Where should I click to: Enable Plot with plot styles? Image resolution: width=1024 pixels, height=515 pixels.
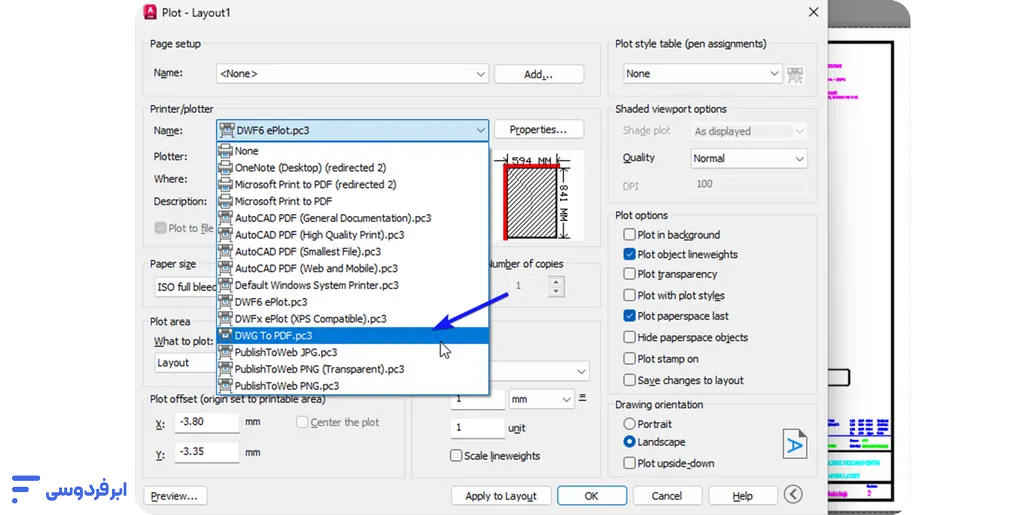[x=630, y=295]
